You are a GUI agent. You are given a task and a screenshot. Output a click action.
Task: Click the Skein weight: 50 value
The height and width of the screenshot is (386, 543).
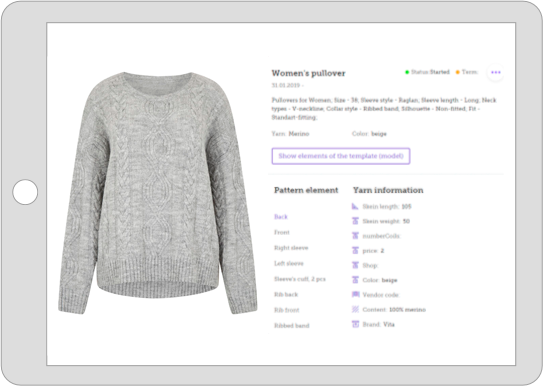386,221
